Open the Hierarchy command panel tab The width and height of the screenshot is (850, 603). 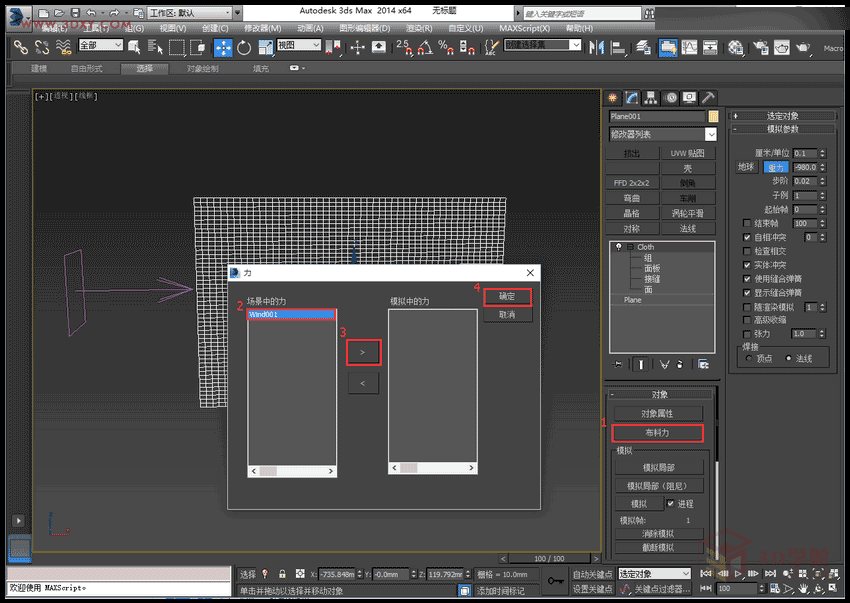651,97
